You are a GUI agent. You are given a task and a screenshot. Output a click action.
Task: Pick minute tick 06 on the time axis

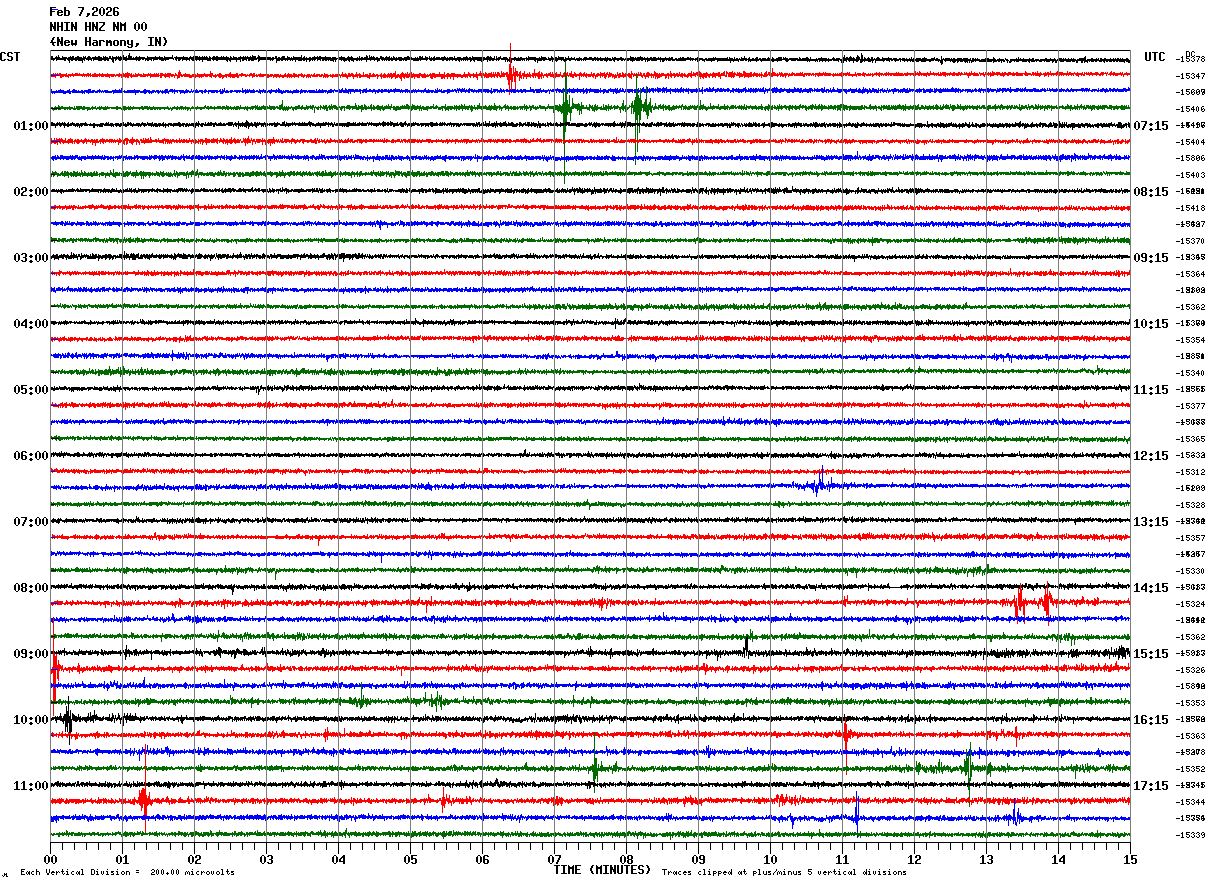tap(482, 859)
